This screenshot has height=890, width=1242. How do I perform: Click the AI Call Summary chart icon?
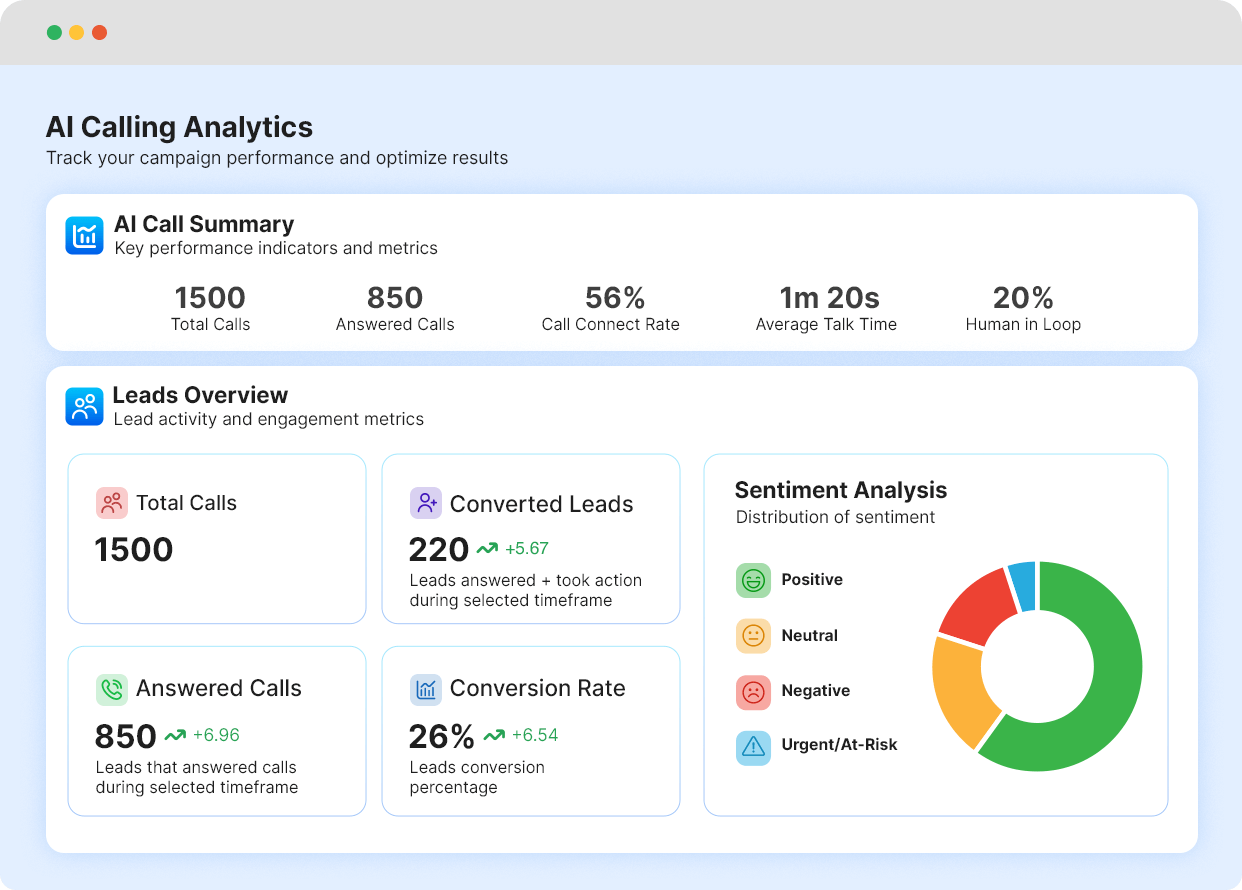click(84, 235)
